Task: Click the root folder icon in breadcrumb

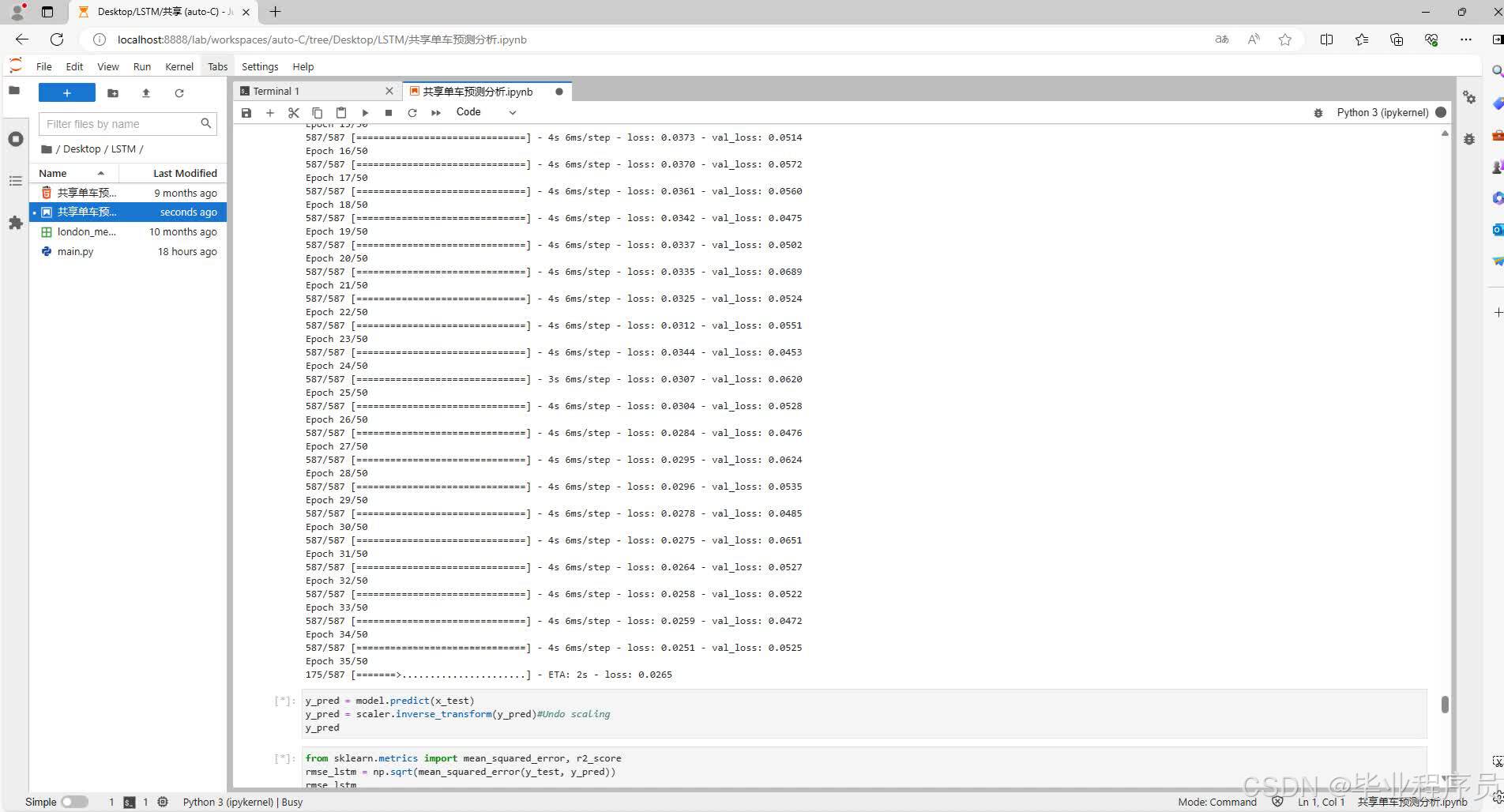Action: [47, 148]
